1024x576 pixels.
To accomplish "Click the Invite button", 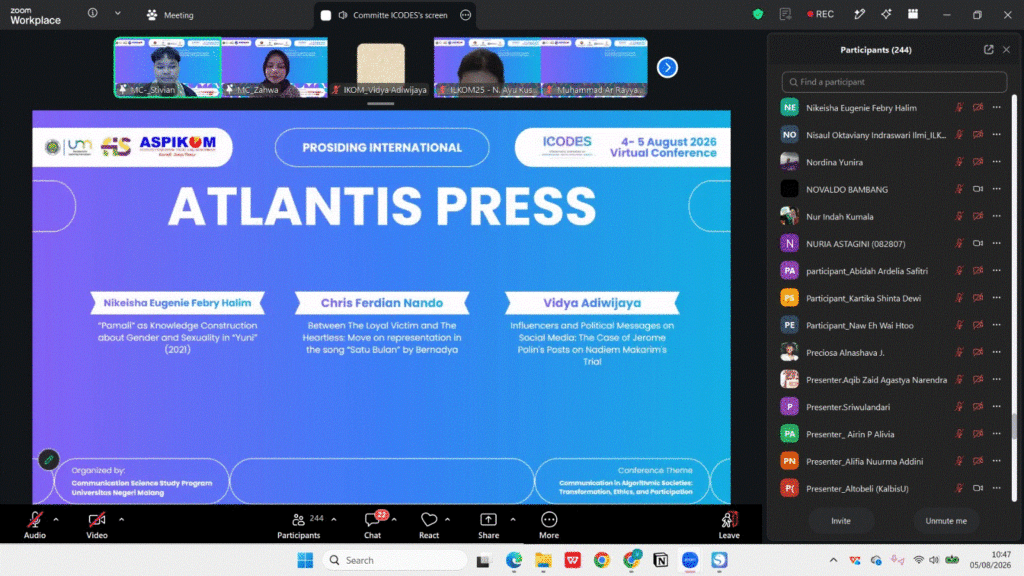I will tap(841, 521).
